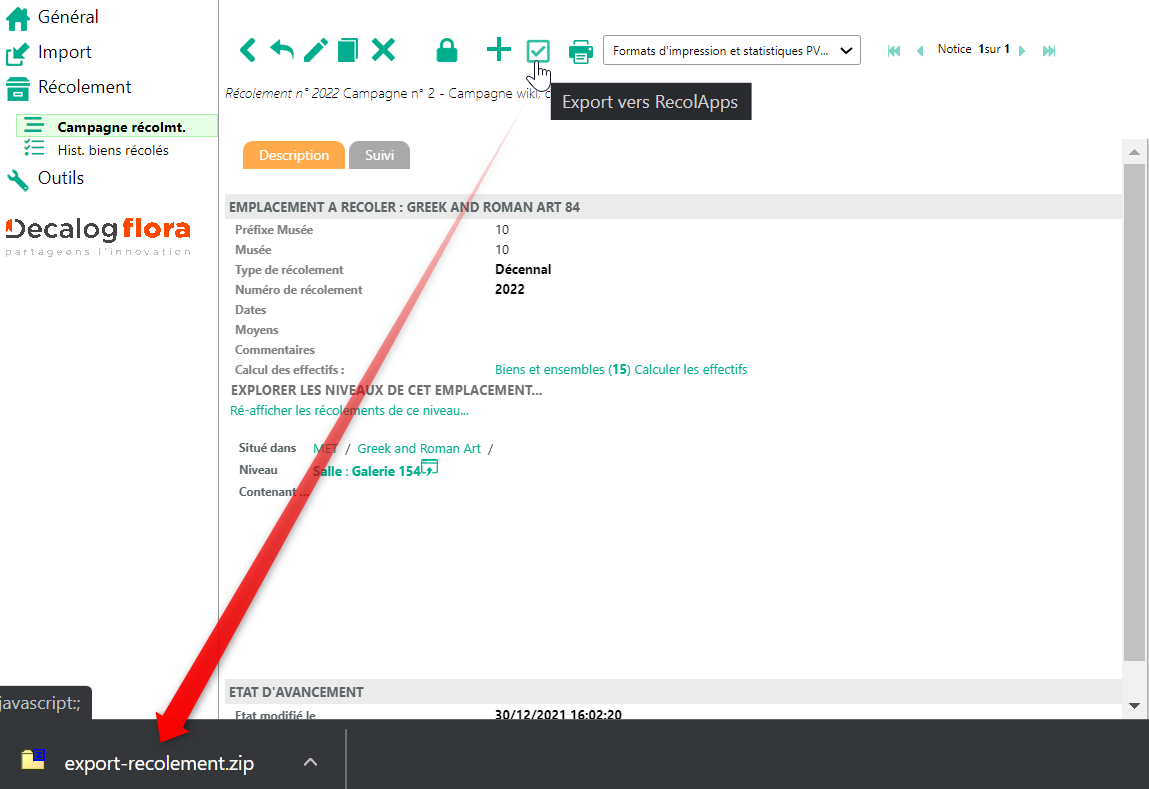Switch to the Suivi tab
The image size is (1149, 789).
[379, 155]
